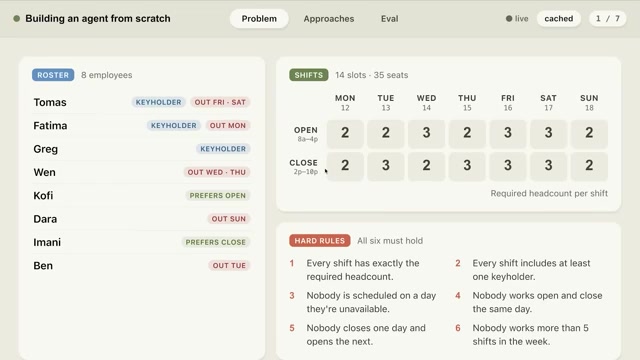Select the Sunday OPEN shift cell
The height and width of the screenshot is (360, 640).
(589, 134)
